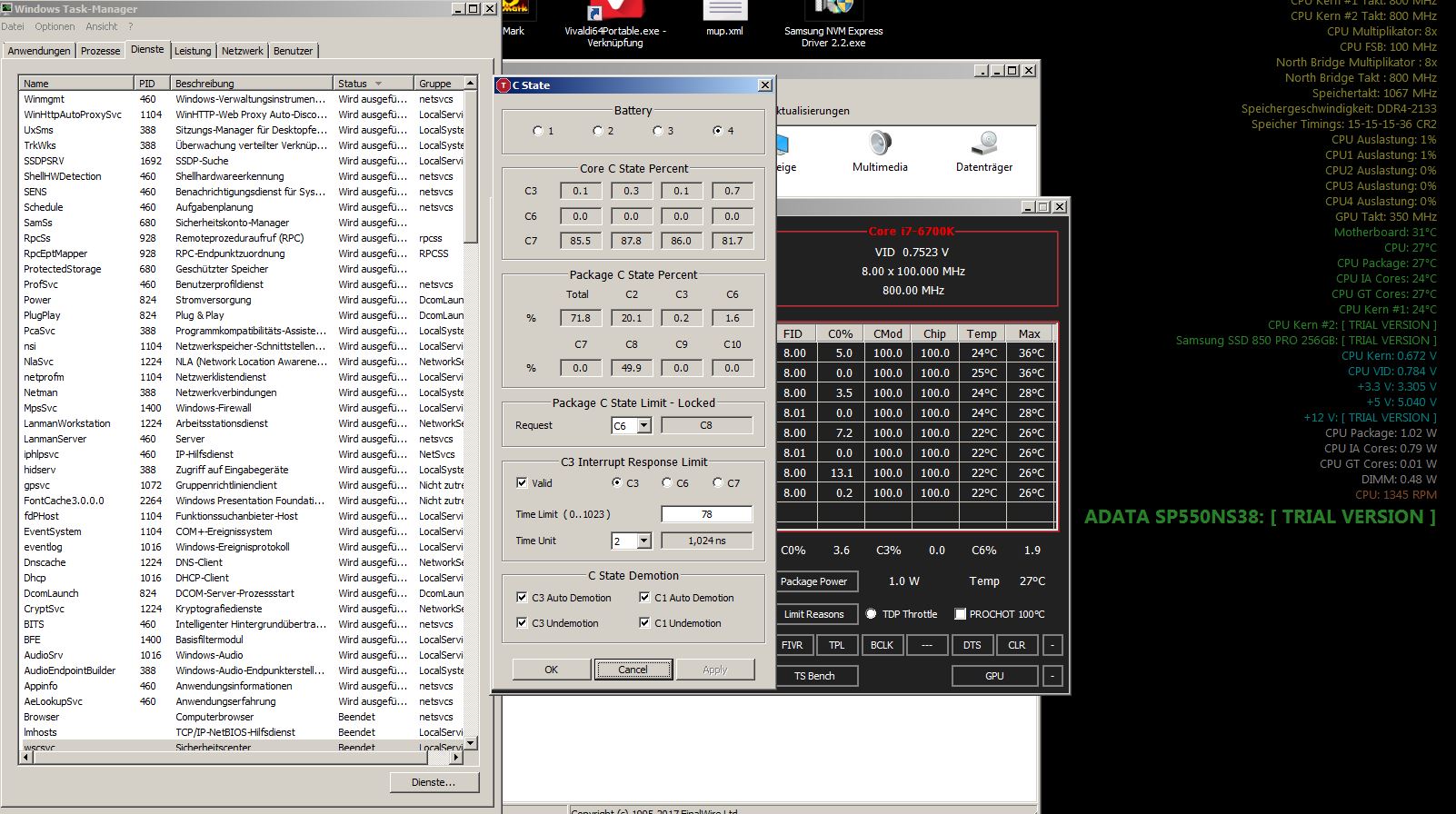The width and height of the screenshot is (1456, 814).
Task: Open the mup.xml desktop file icon
Action: [x=725, y=10]
